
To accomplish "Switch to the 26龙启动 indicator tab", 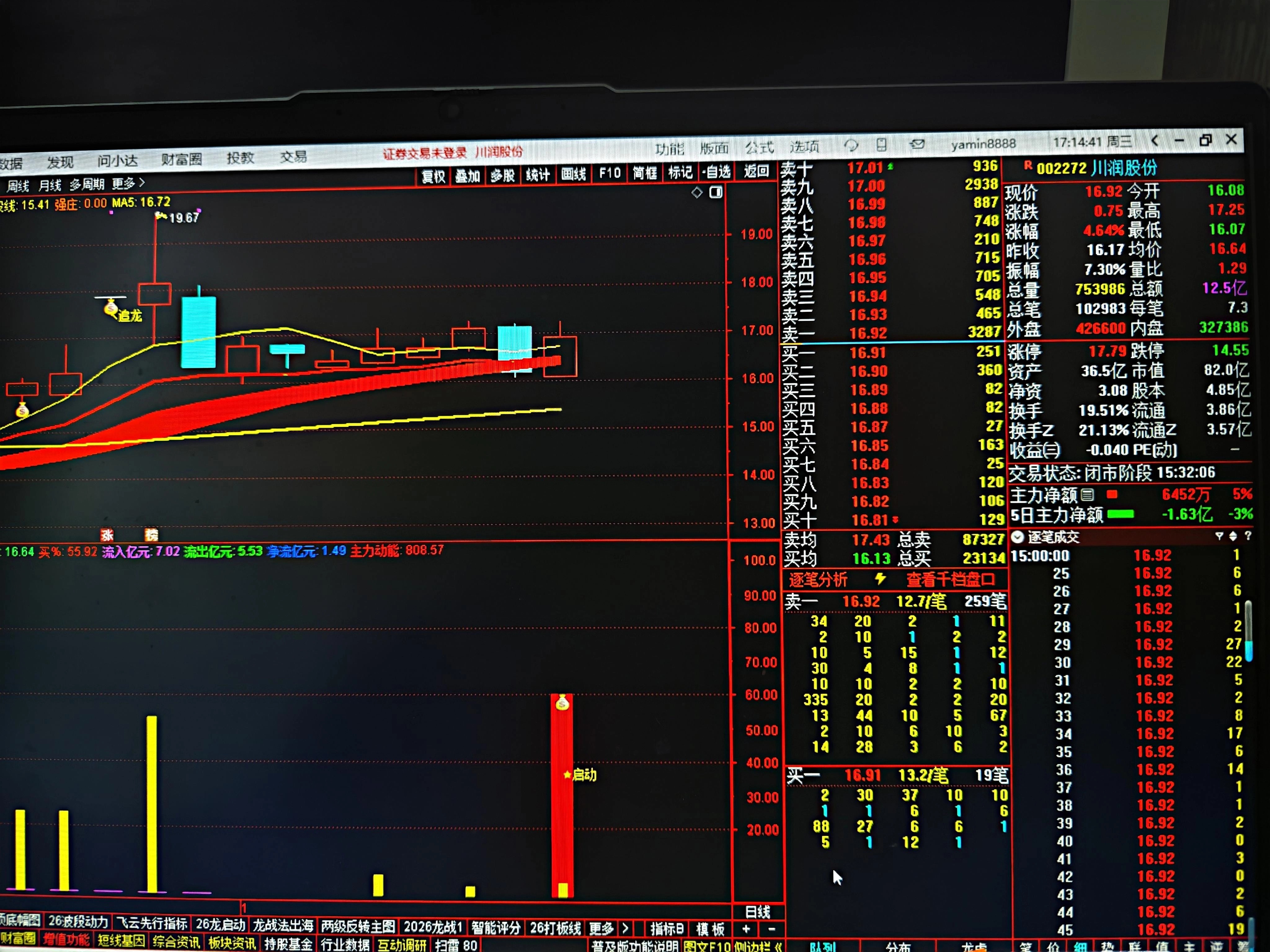I will 220,924.
